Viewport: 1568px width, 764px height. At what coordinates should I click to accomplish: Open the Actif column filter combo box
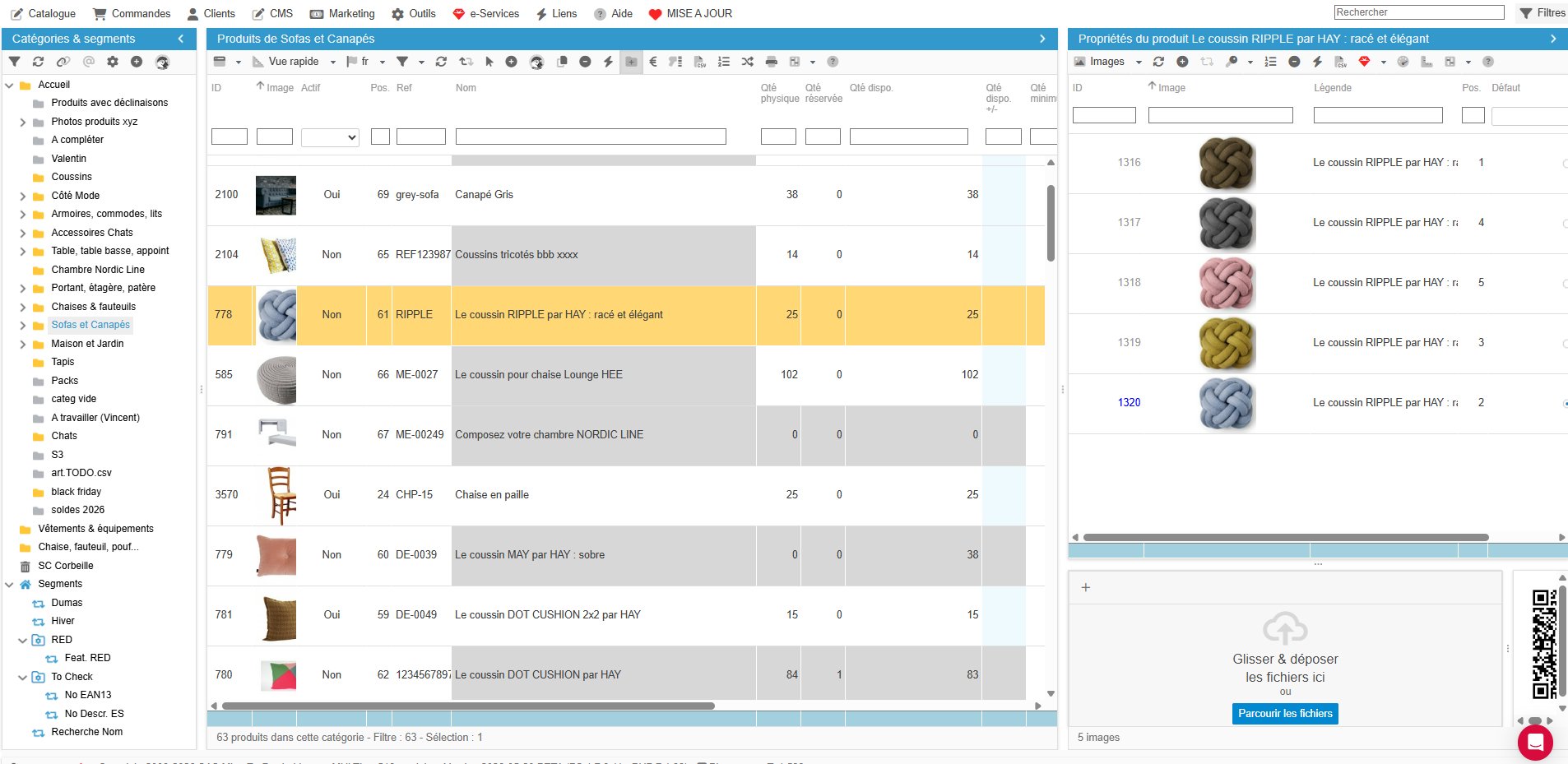click(330, 137)
